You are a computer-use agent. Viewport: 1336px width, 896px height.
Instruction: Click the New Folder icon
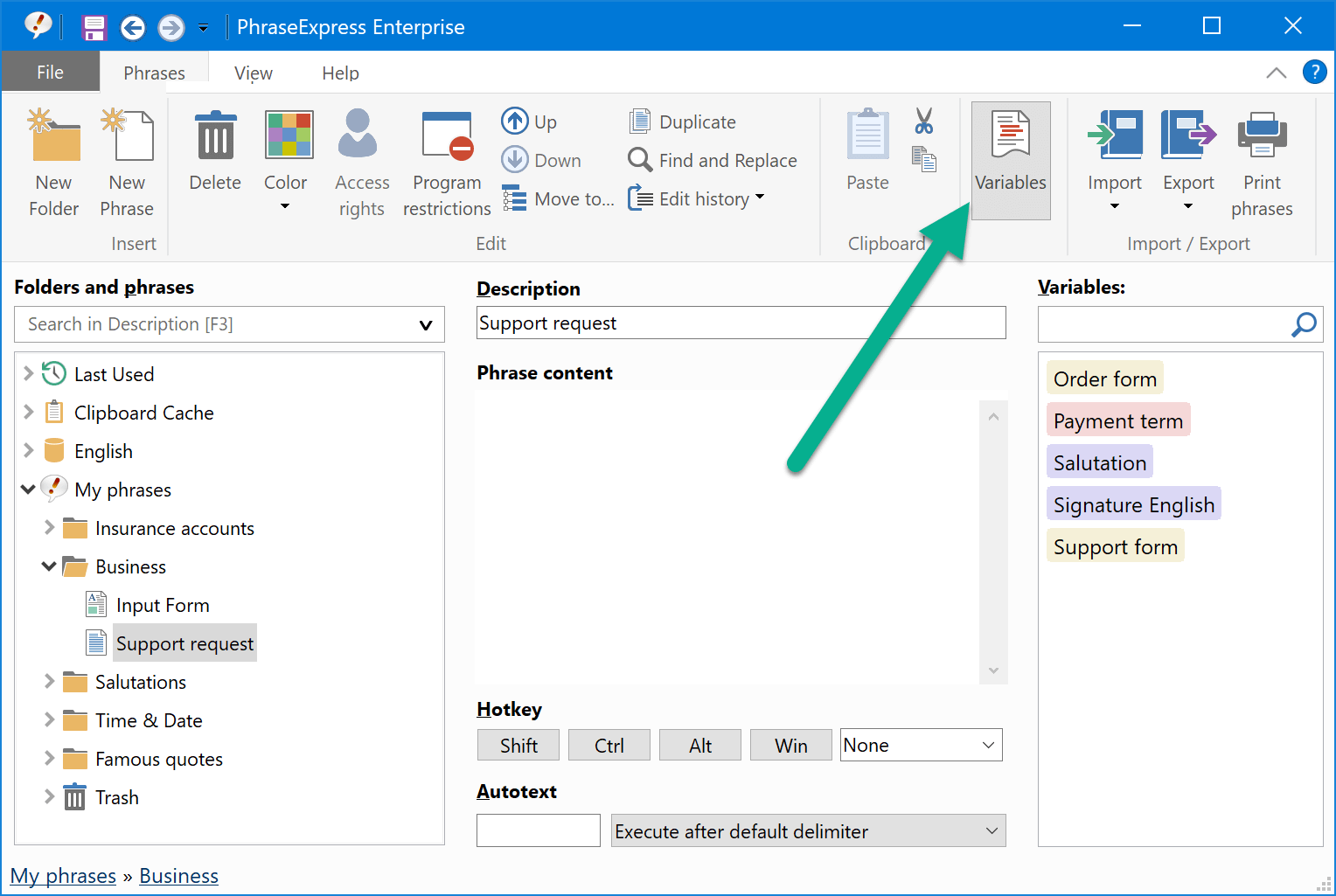coord(54,135)
